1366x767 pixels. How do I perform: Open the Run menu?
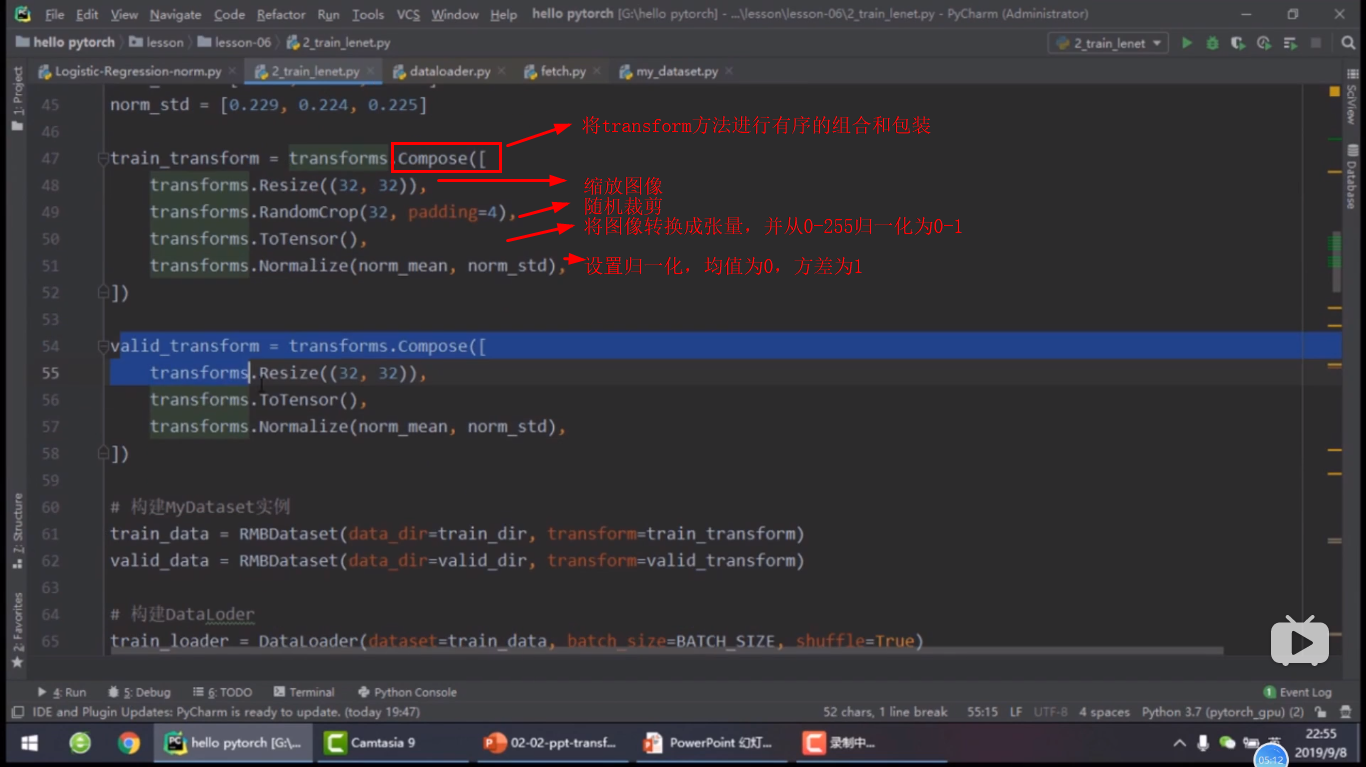(328, 15)
